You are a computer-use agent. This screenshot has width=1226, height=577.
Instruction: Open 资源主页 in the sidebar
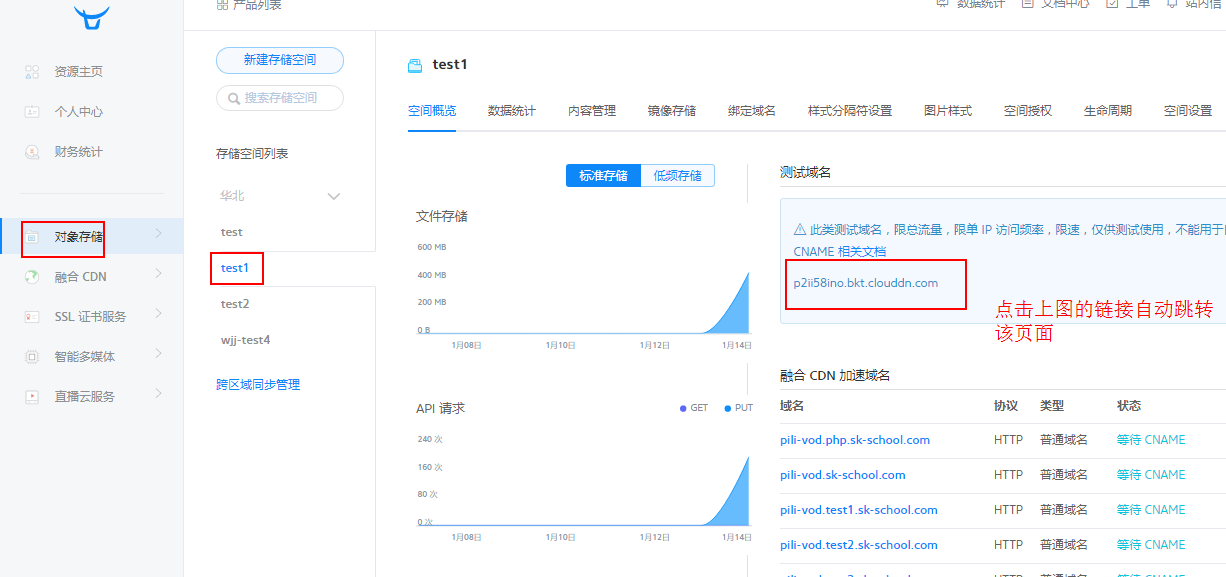coord(78,72)
